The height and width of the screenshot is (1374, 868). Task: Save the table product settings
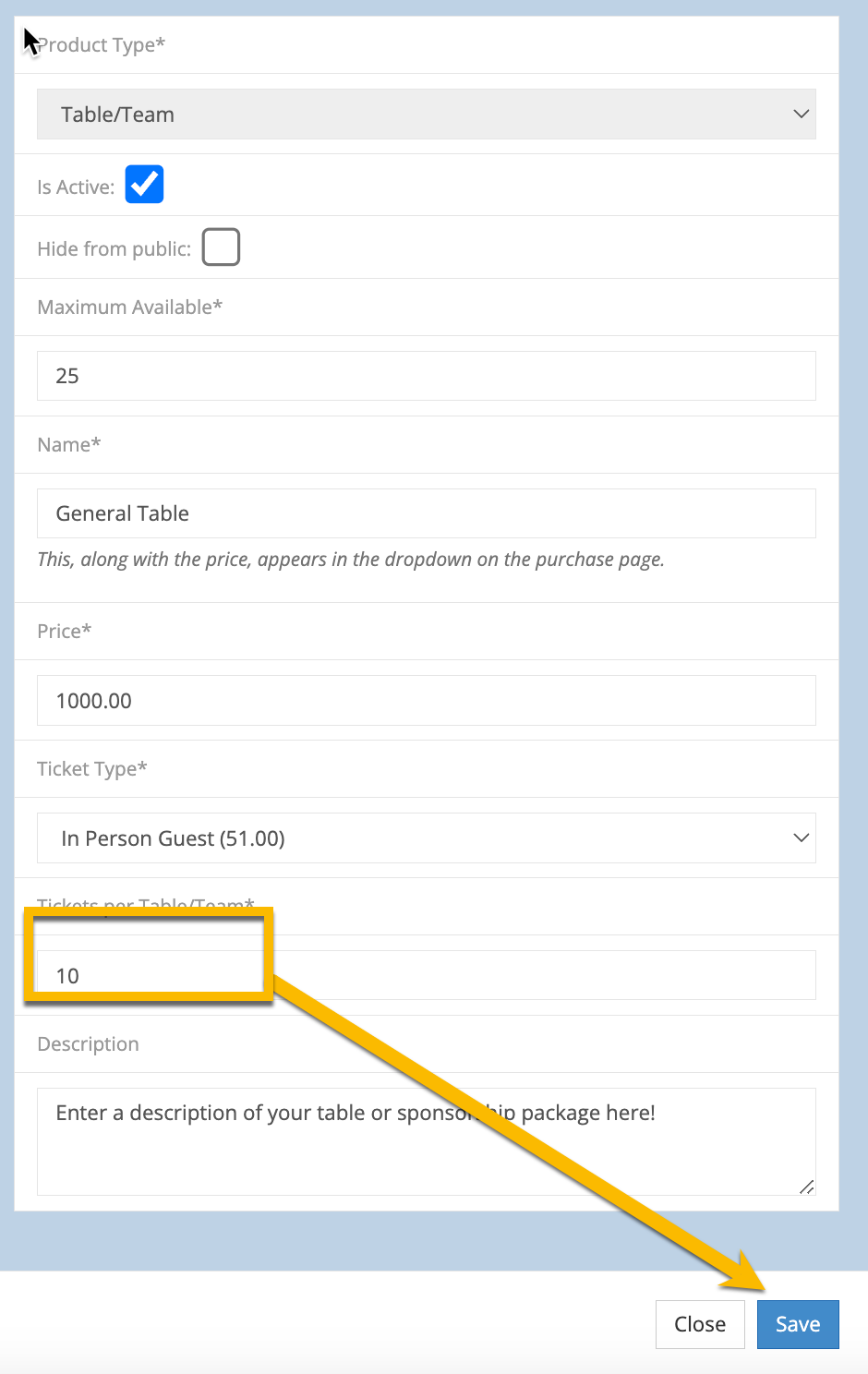pos(798,1324)
